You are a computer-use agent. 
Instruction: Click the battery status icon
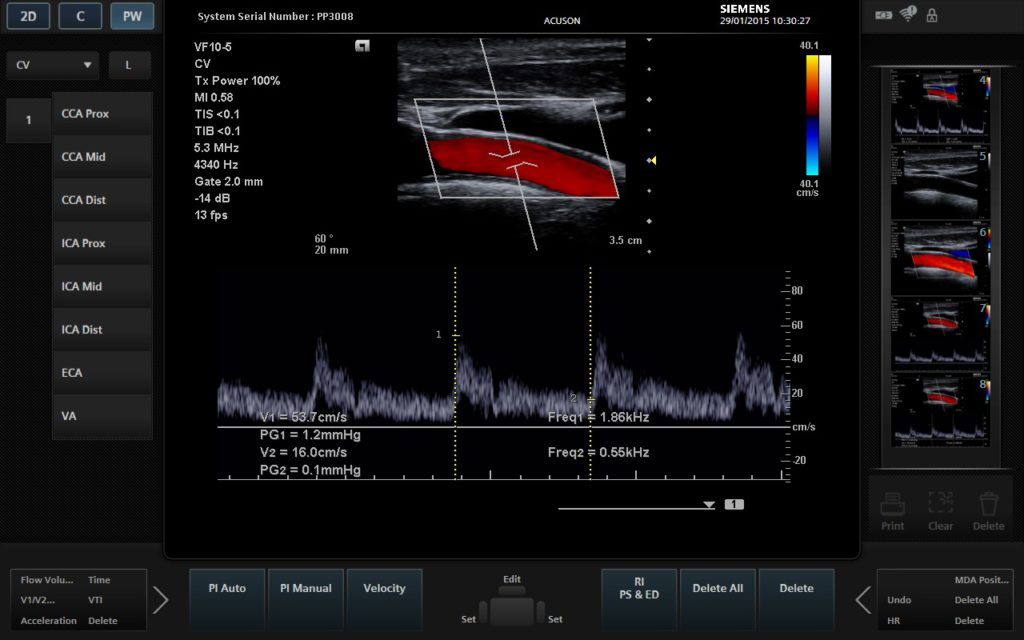884,15
